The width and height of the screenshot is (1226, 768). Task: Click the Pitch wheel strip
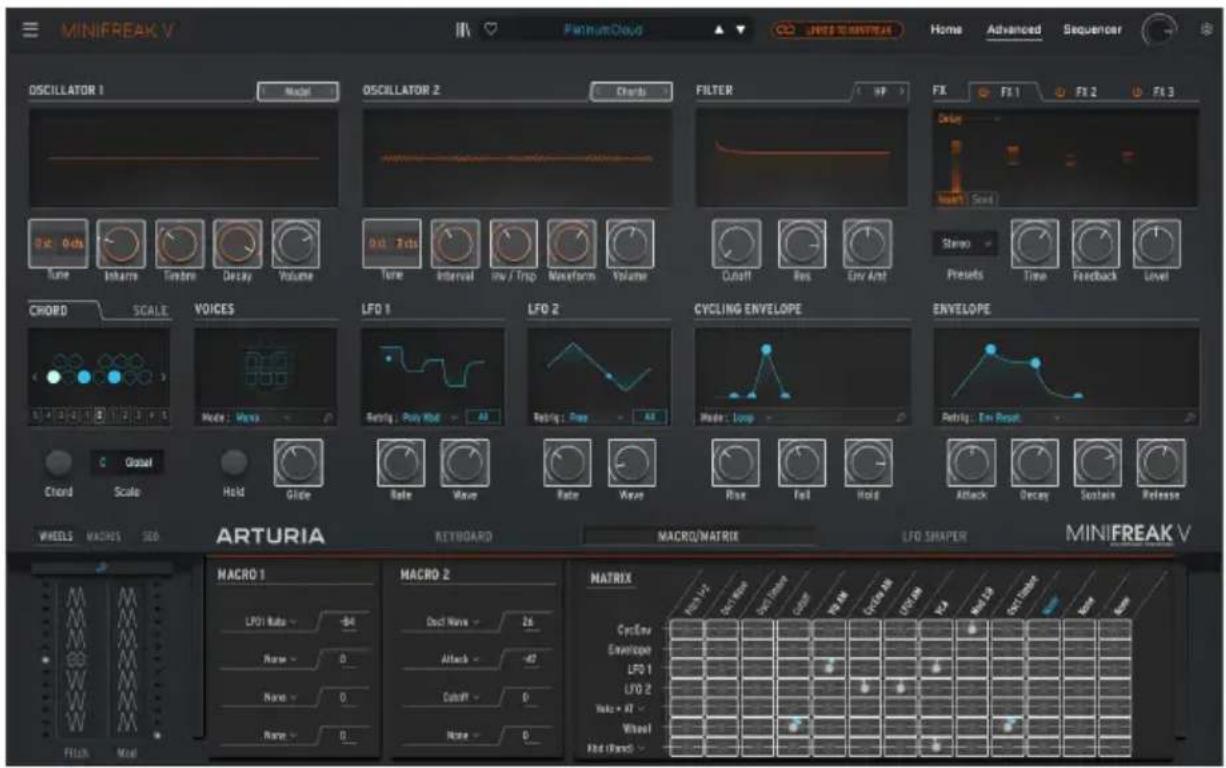(77, 661)
